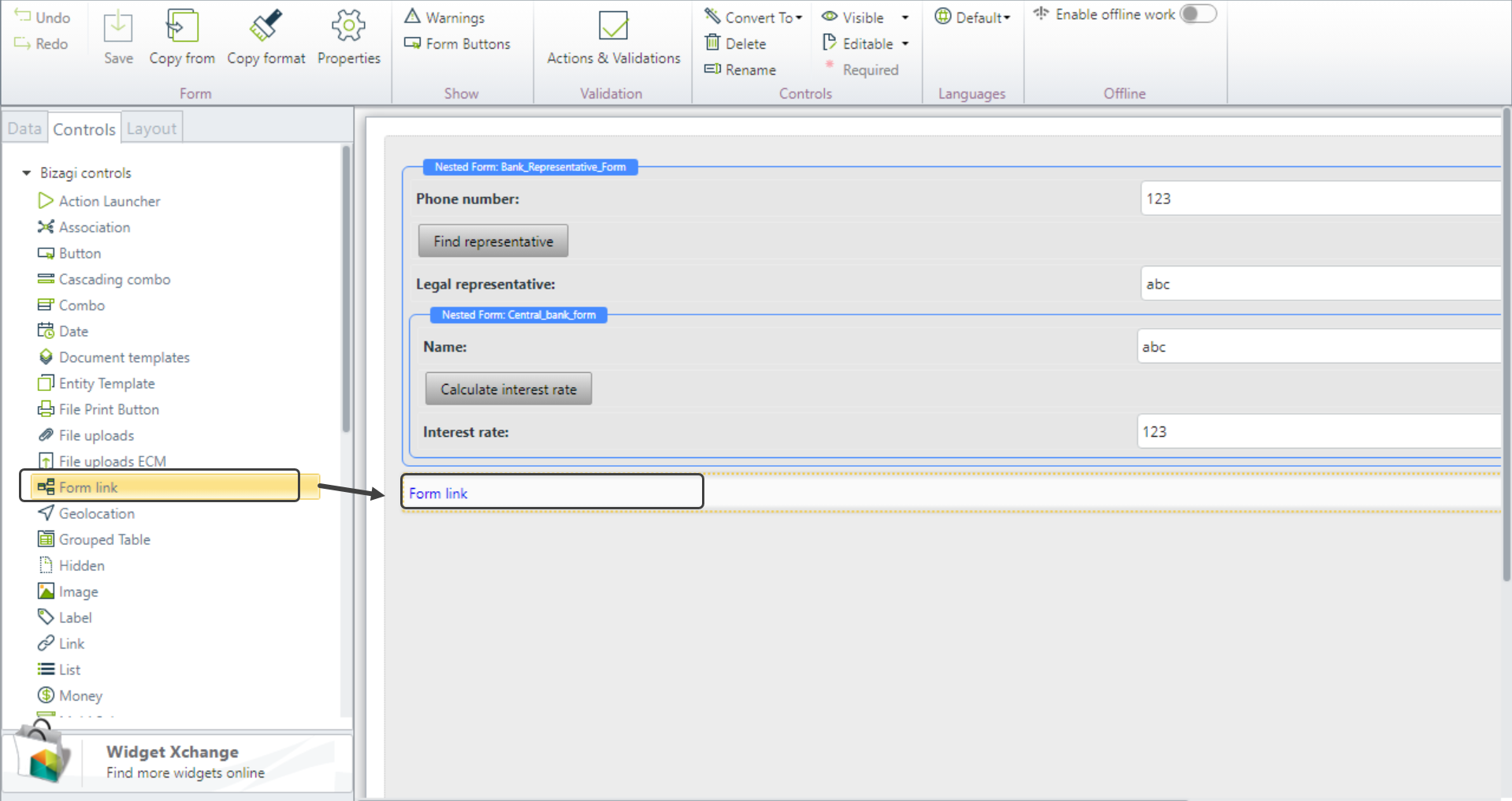Click the Rename control option

741,69
